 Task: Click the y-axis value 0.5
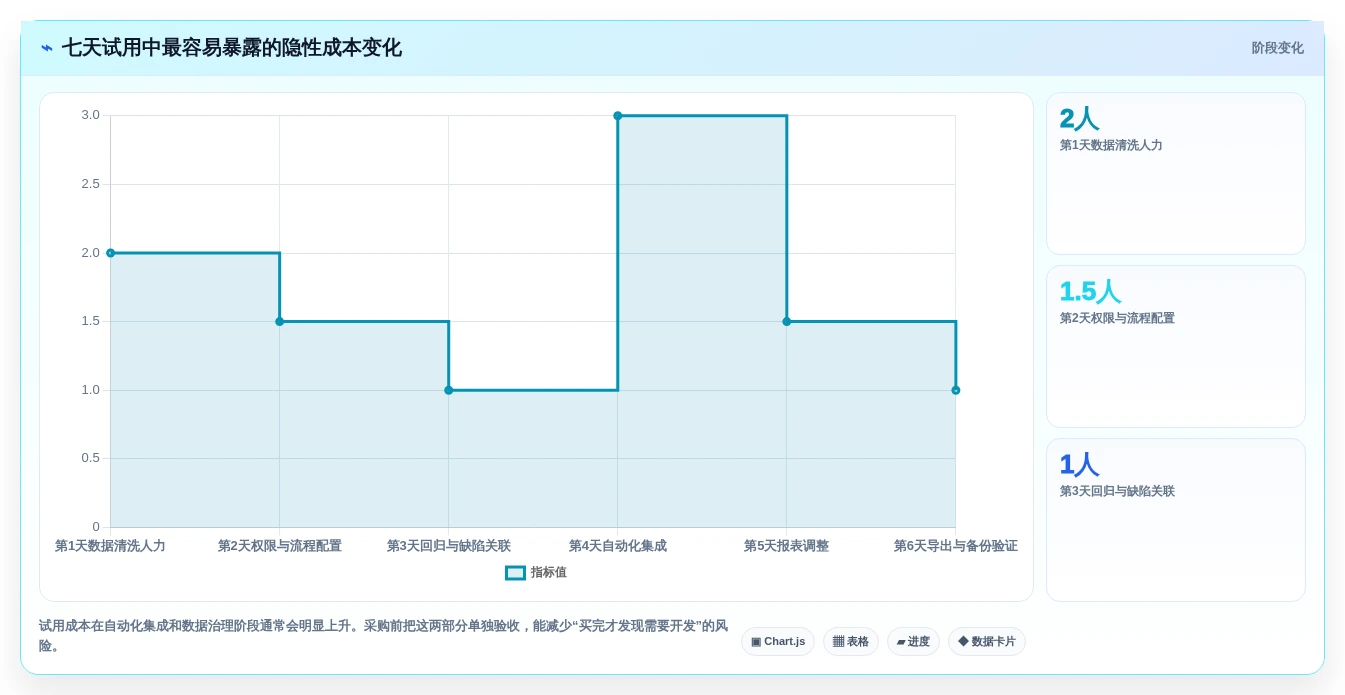coord(91,458)
